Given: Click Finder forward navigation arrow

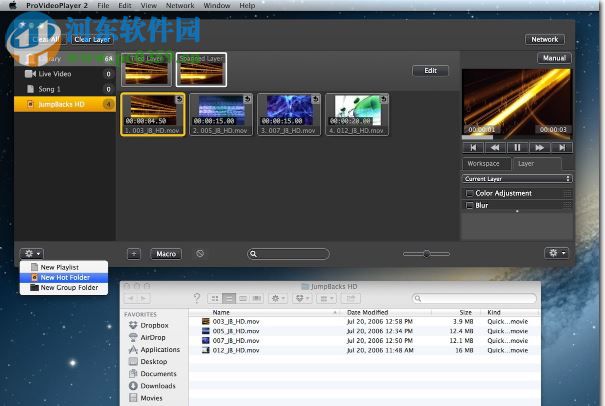Looking at the screenshot, I should pyautogui.click(x=144, y=298).
